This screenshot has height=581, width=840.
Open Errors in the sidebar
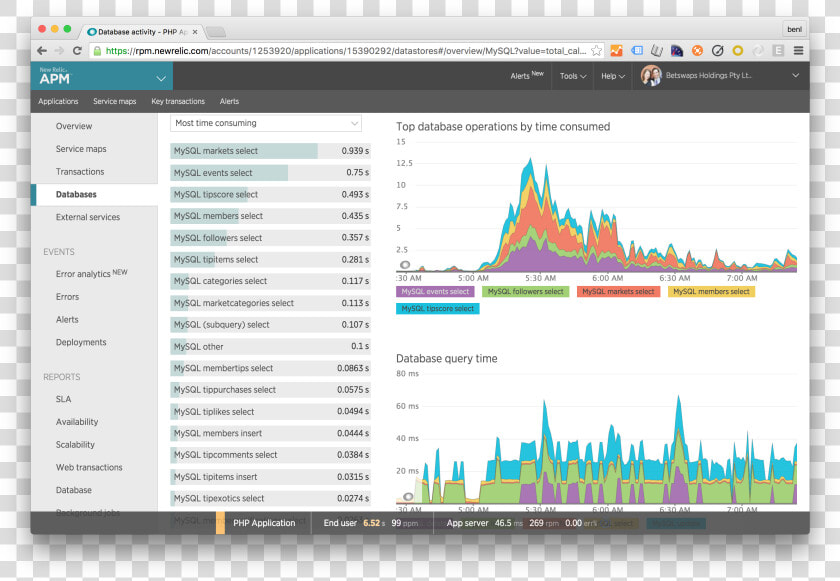[x=68, y=297]
